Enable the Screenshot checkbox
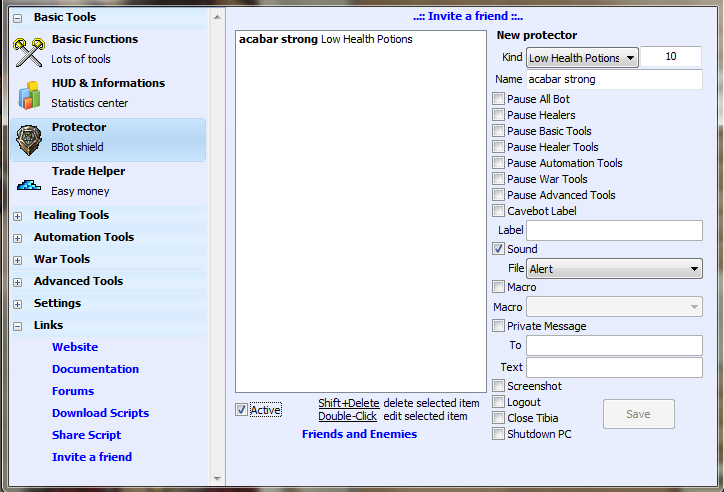Image resolution: width=724 pixels, height=492 pixels. tap(499, 386)
